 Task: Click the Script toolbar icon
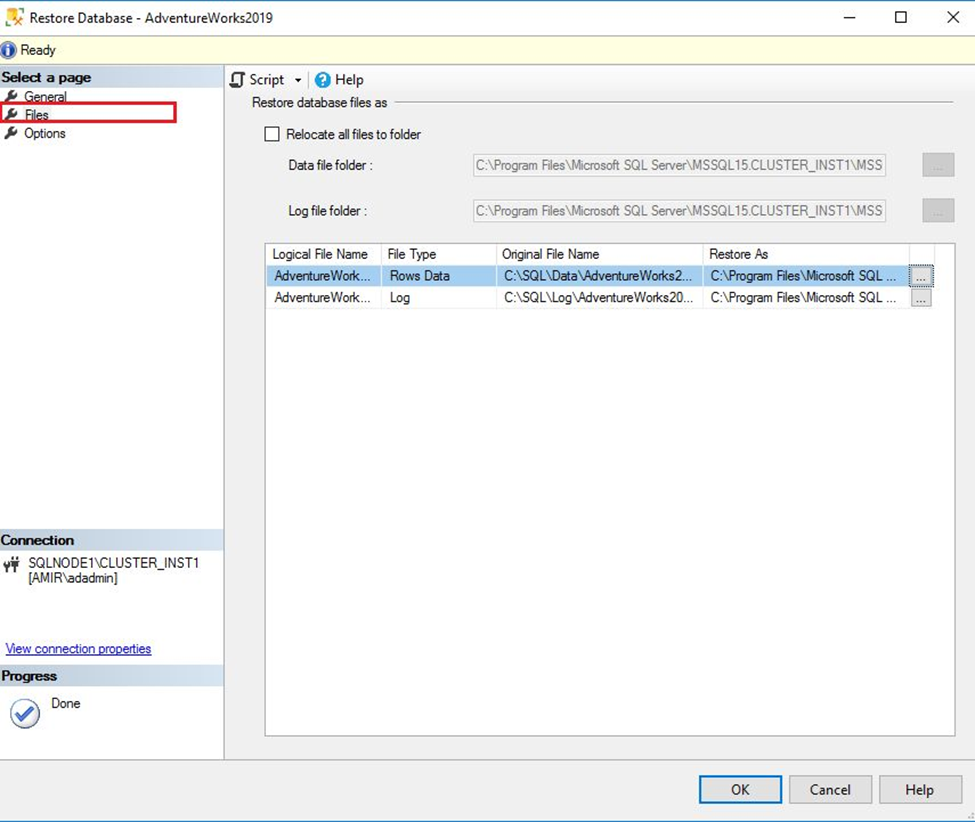238,79
